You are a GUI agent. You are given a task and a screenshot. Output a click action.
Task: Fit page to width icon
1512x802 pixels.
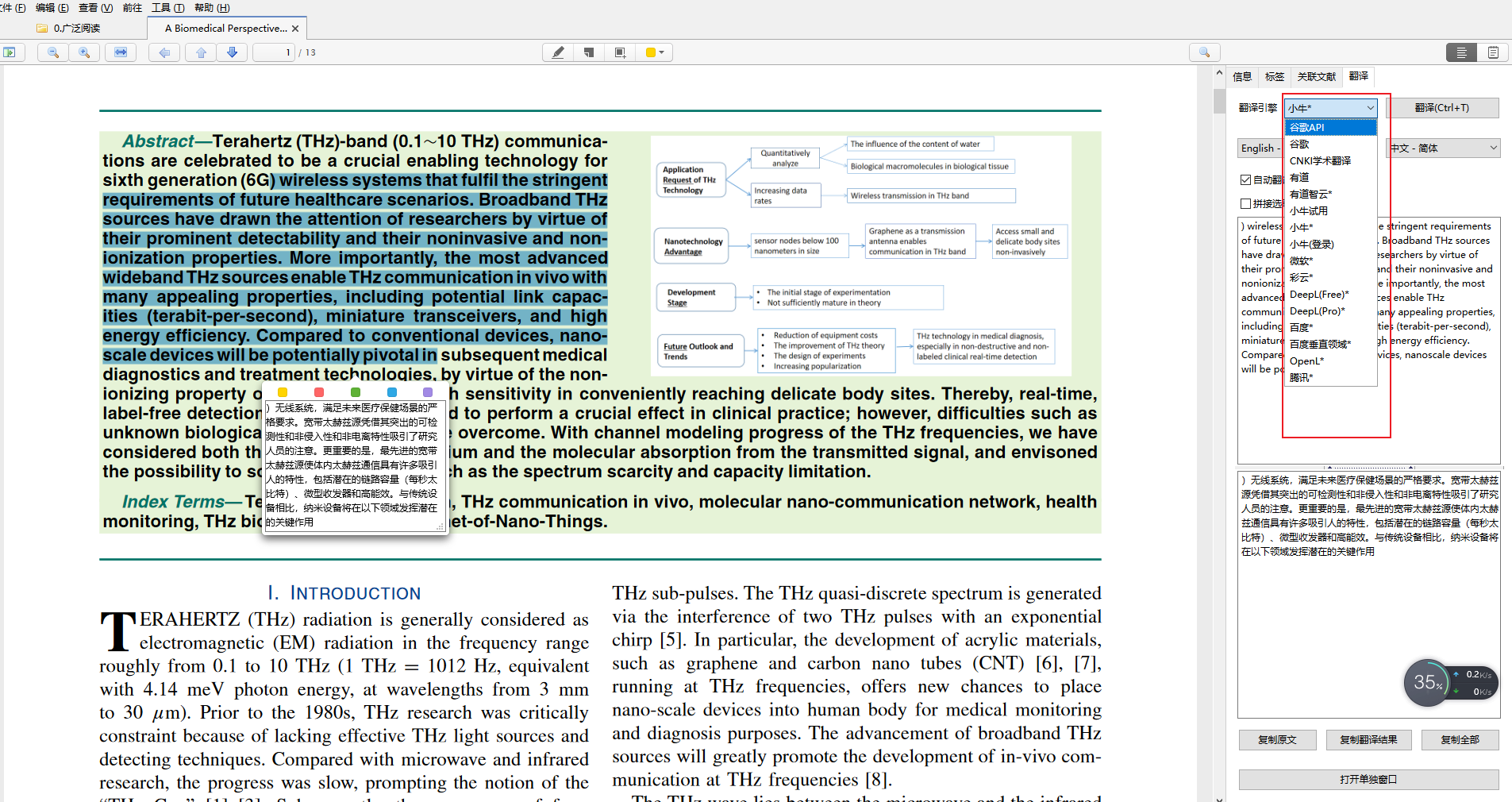pos(121,52)
